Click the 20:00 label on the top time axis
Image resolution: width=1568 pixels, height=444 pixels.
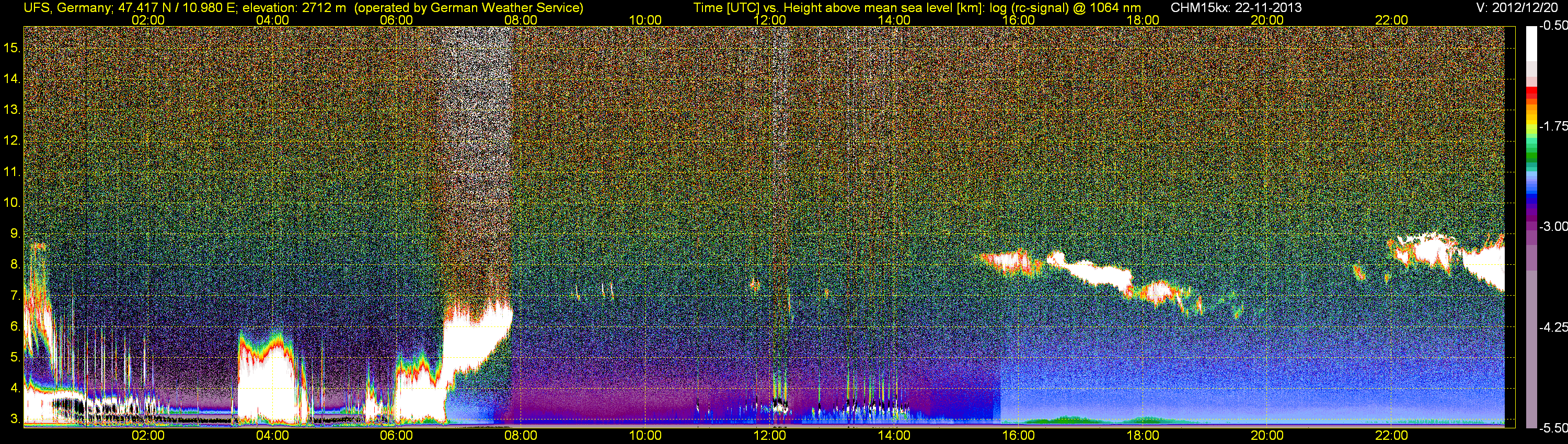pyautogui.click(x=1267, y=20)
